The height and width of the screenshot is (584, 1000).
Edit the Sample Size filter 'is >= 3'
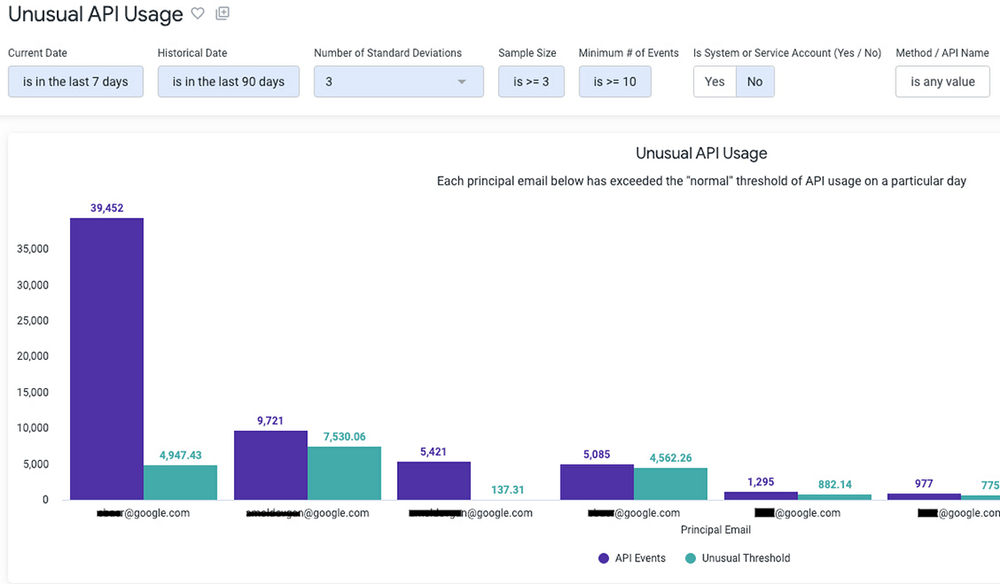pos(531,82)
